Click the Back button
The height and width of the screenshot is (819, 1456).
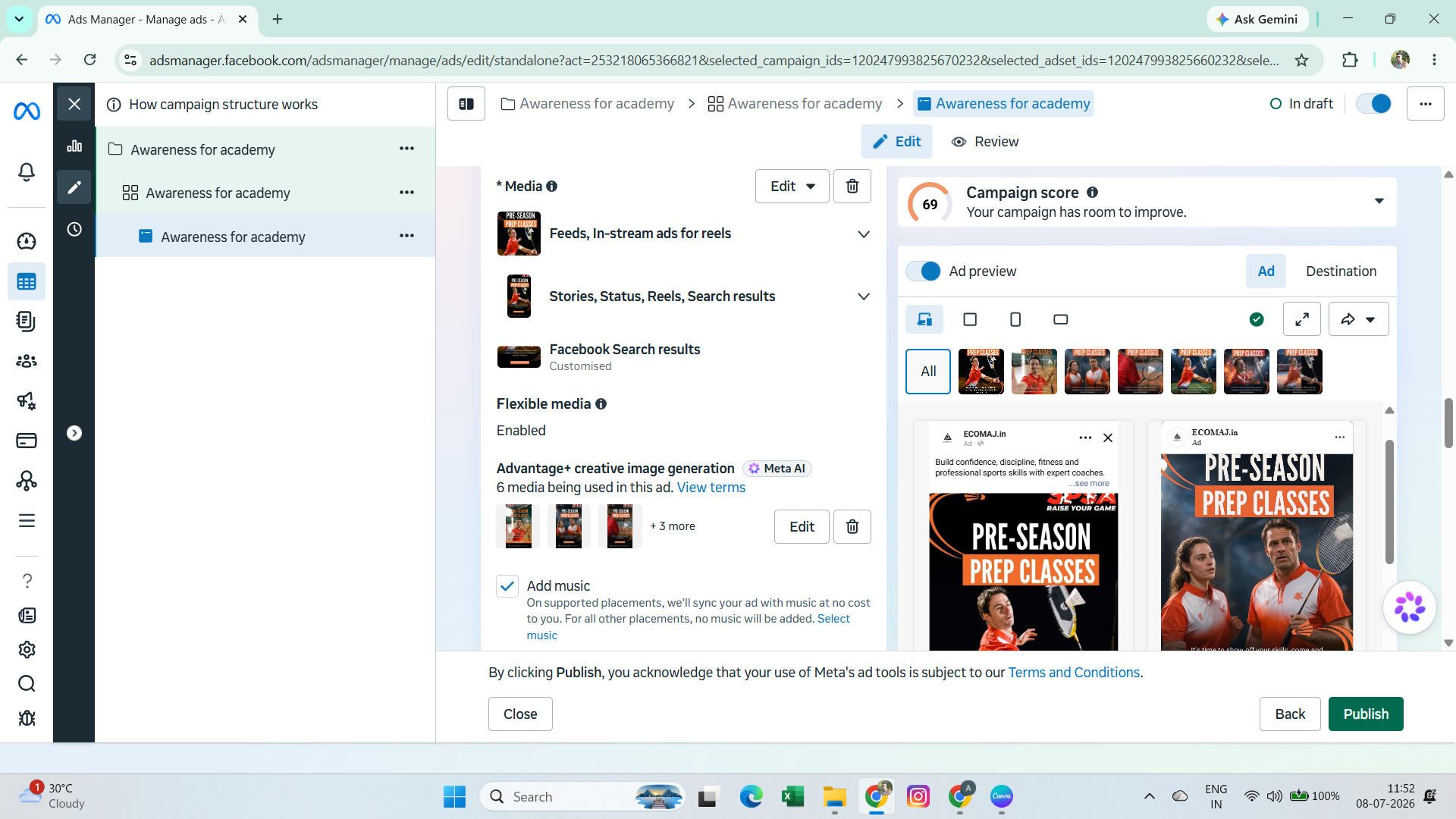(1290, 714)
